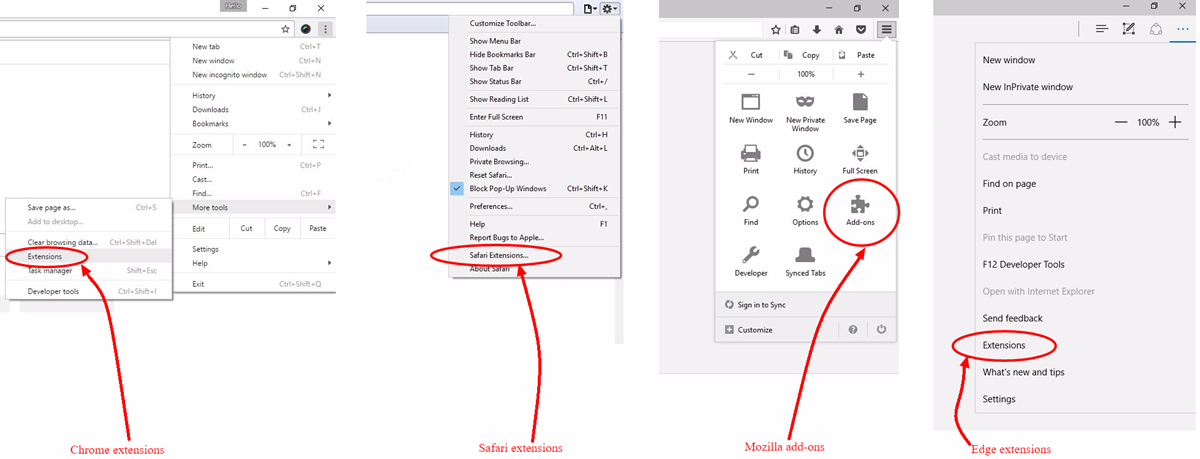
Task: Select New InPrivate window in Edge
Action: (1028, 87)
